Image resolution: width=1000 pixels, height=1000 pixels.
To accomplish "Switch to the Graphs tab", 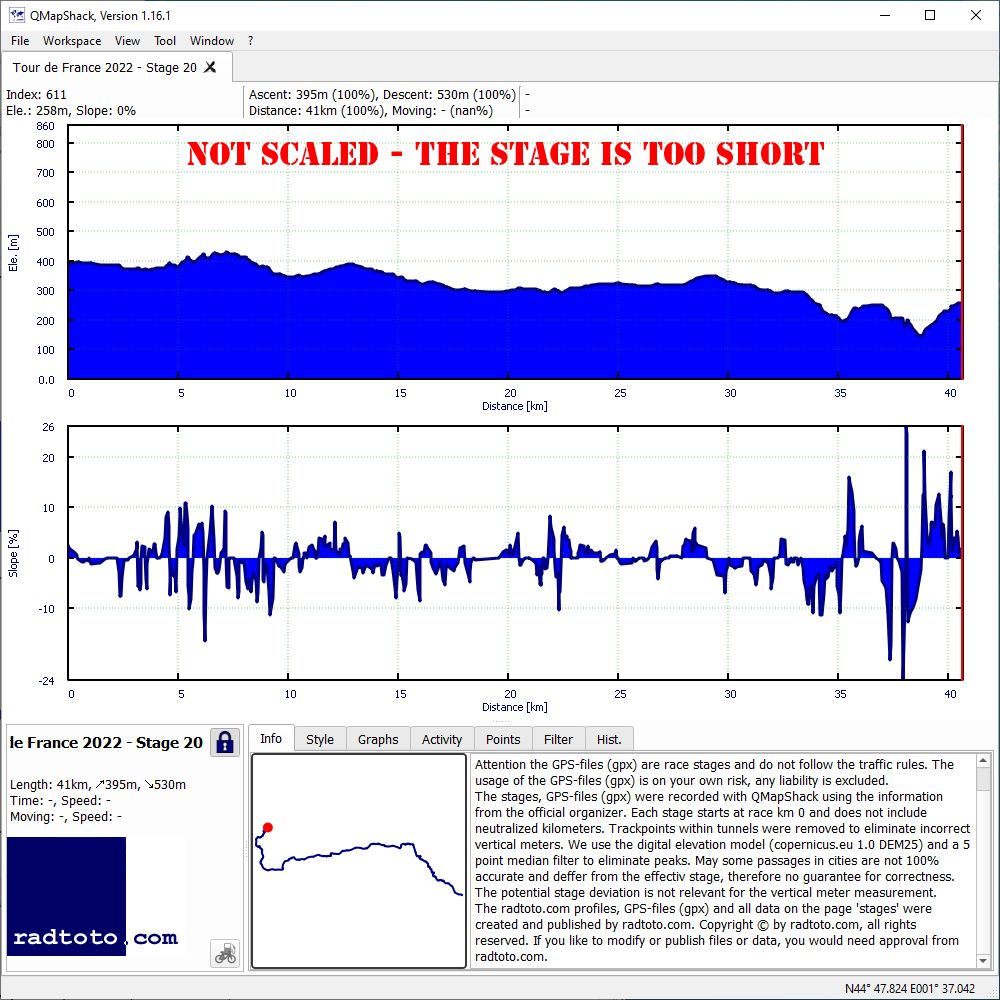I will pos(378,739).
